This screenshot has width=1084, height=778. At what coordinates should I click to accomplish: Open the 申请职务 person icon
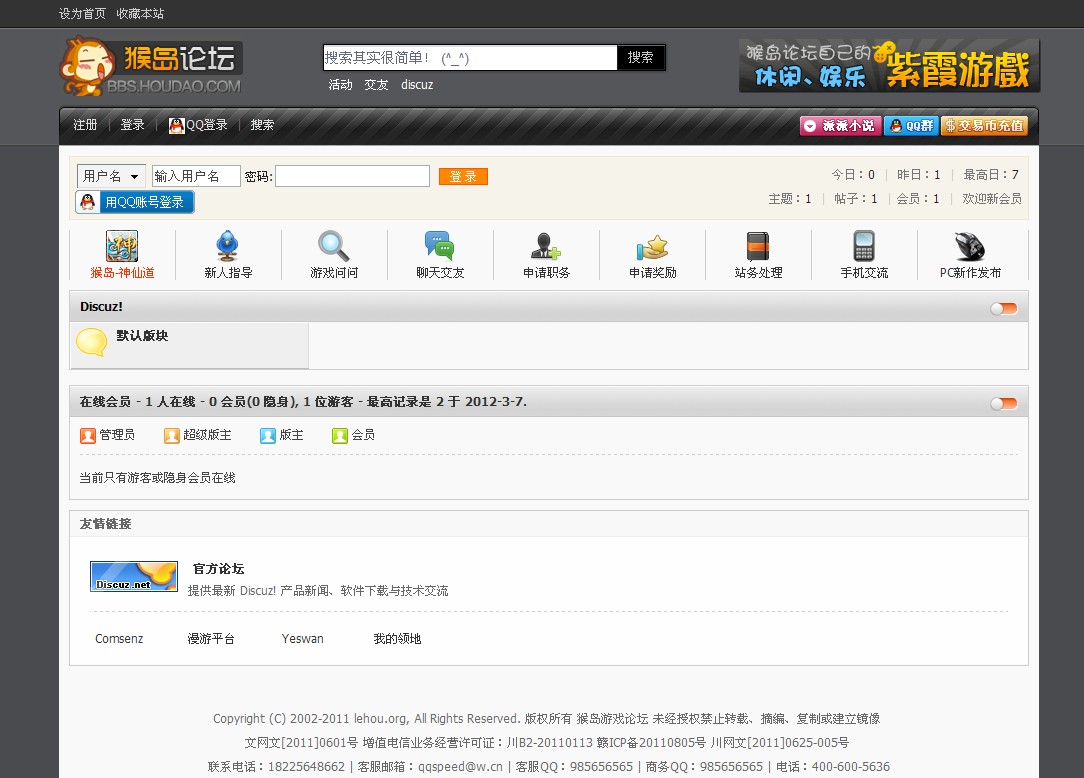tap(545, 246)
